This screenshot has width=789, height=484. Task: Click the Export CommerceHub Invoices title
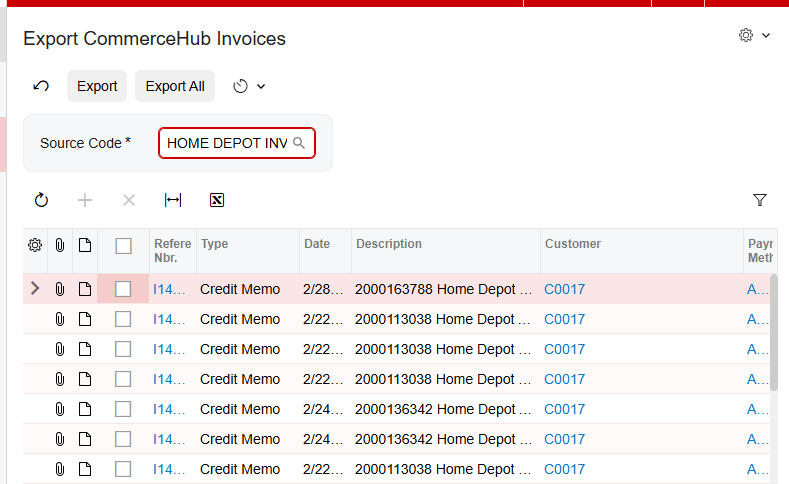click(154, 39)
